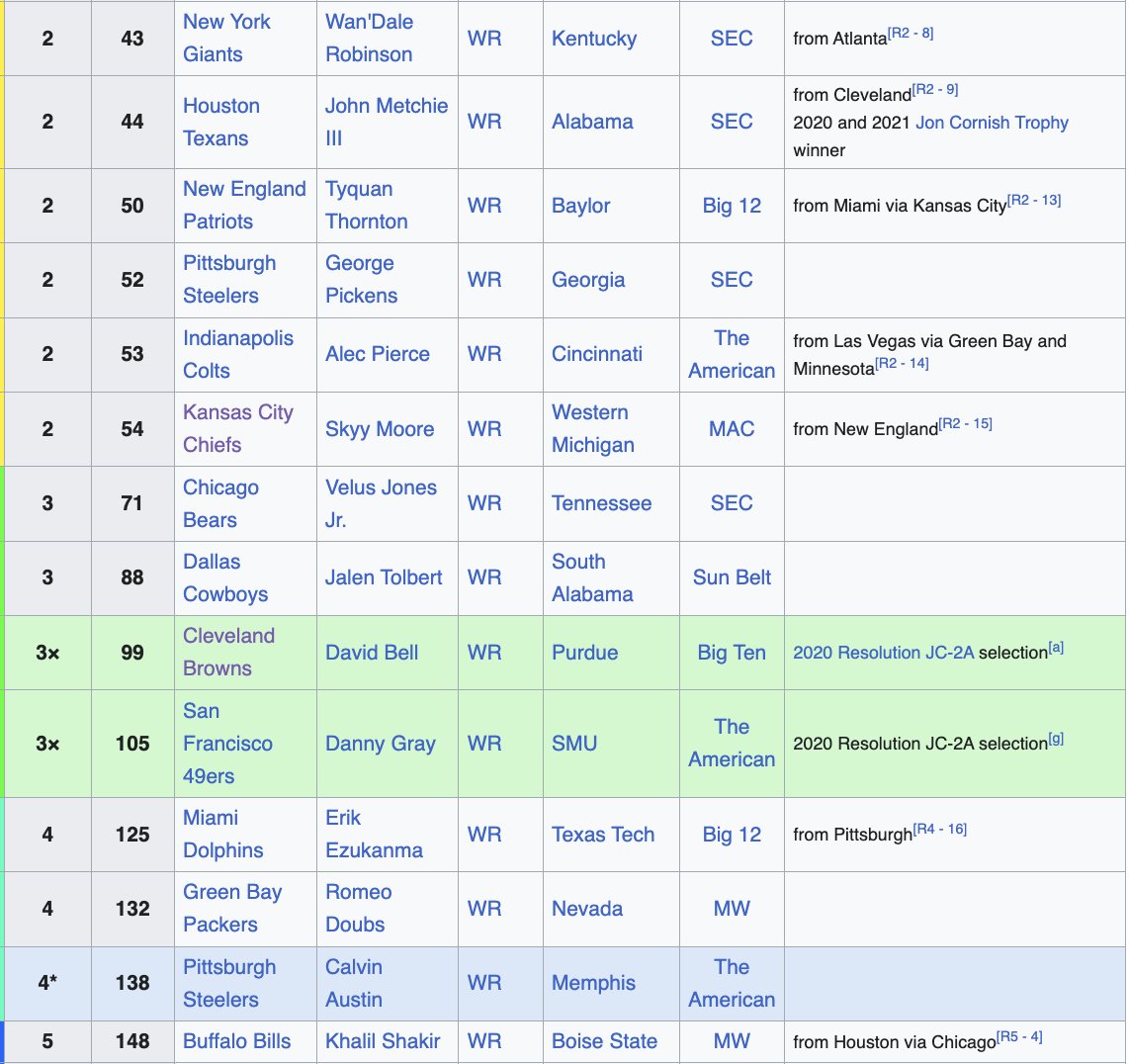
Task: Open SEC link in George Pickens row
Action: click(x=732, y=280)
